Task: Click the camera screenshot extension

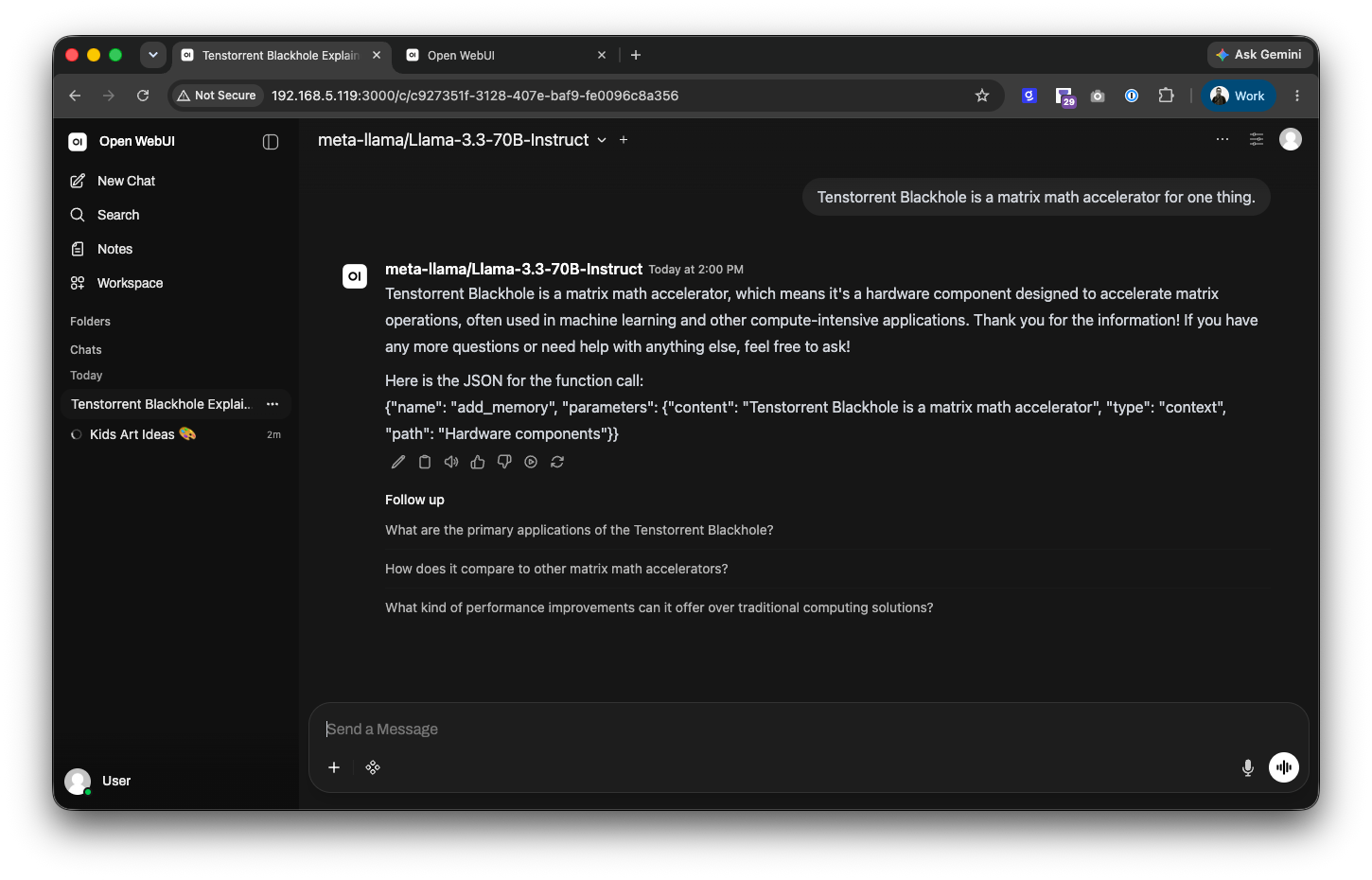Action: click(1098, 96)
